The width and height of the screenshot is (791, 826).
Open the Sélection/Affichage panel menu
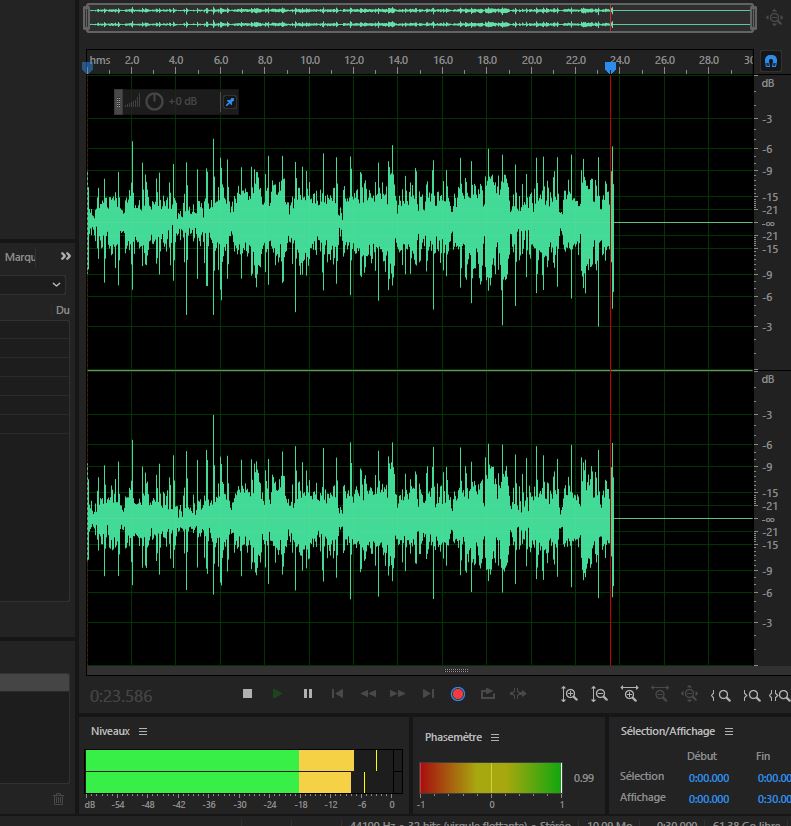(729, 732)
